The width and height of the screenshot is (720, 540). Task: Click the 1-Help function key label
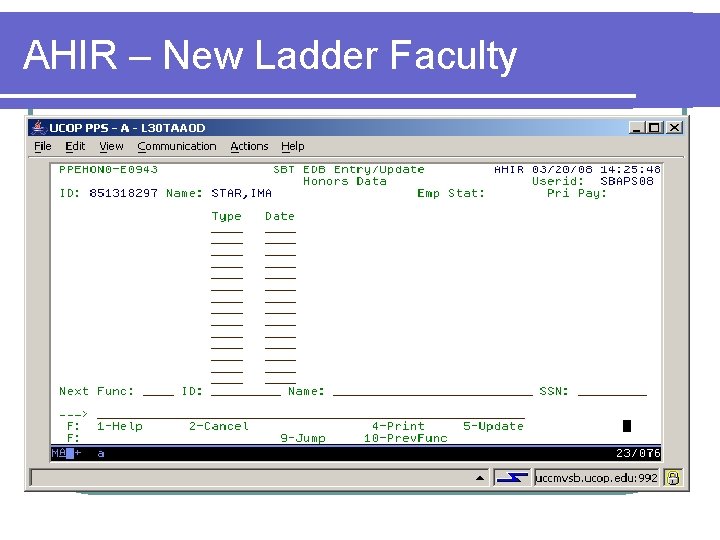tap(120, 426)
